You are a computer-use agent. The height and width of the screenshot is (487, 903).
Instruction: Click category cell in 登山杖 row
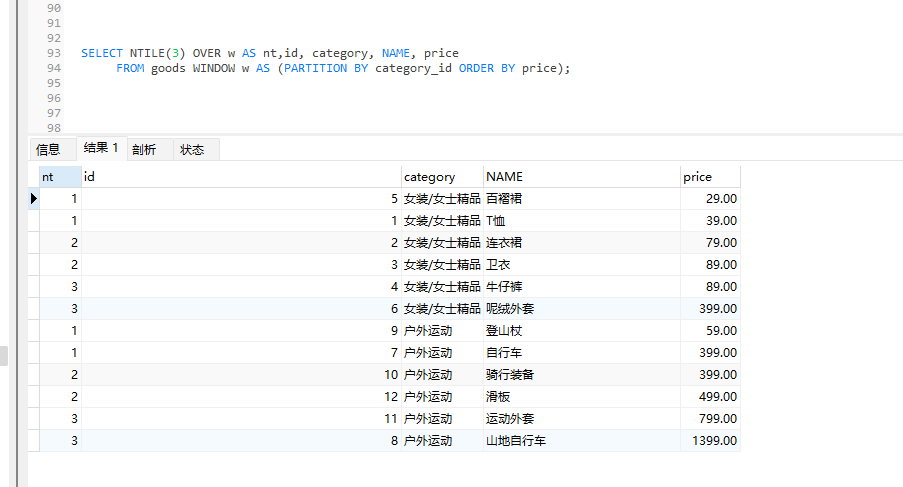click(x=442, y=330)
